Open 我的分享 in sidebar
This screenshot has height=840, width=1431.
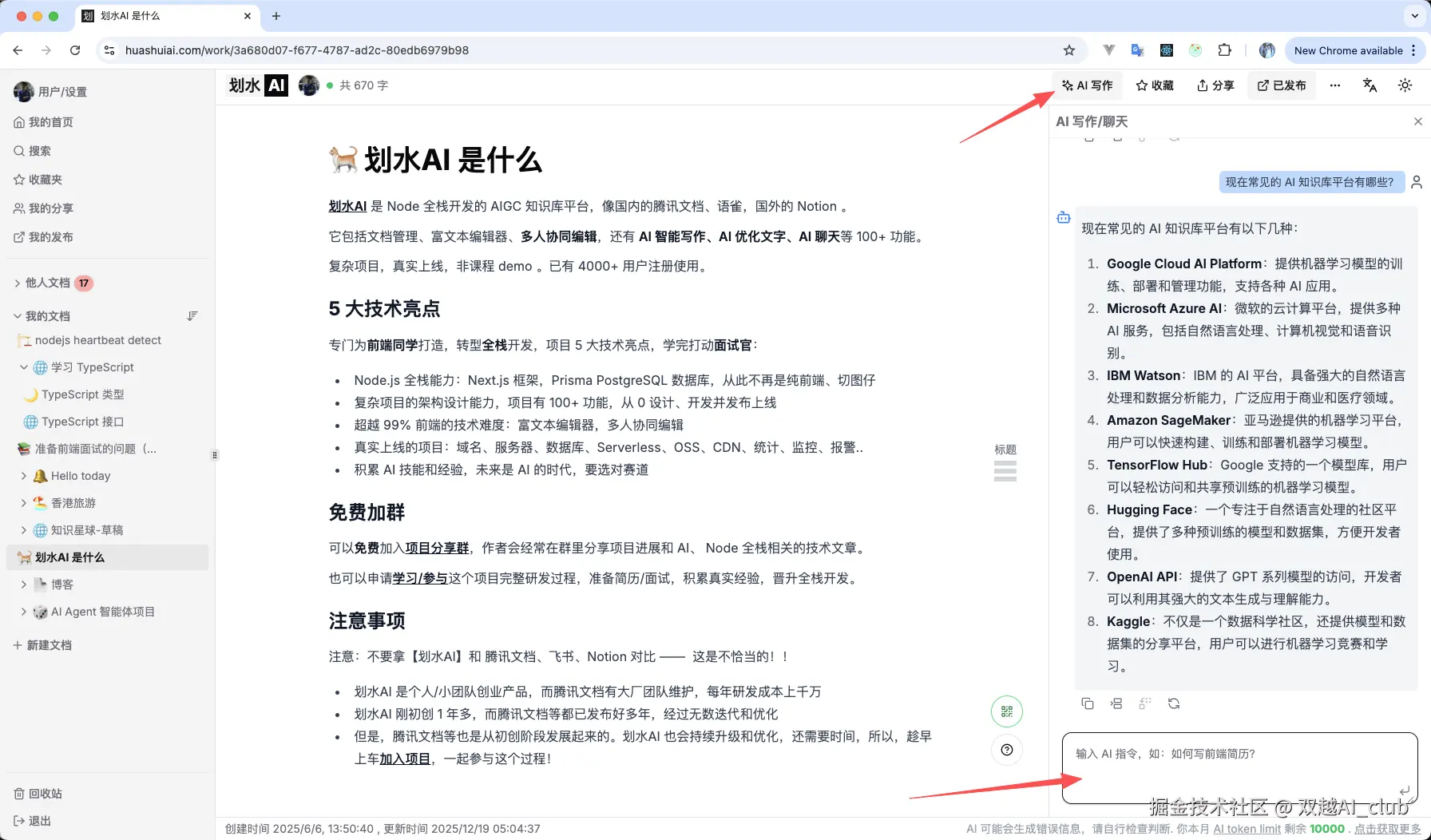(43, 208)
